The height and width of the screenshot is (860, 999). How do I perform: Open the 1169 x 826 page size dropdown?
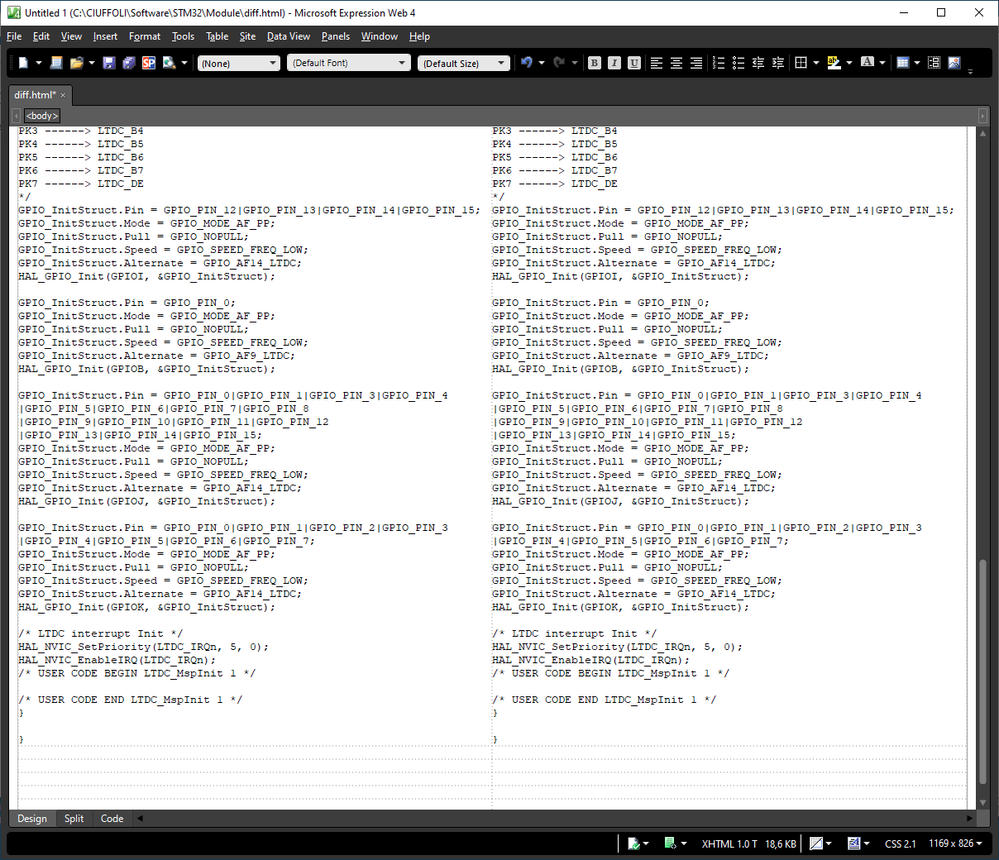pos(955,843)
